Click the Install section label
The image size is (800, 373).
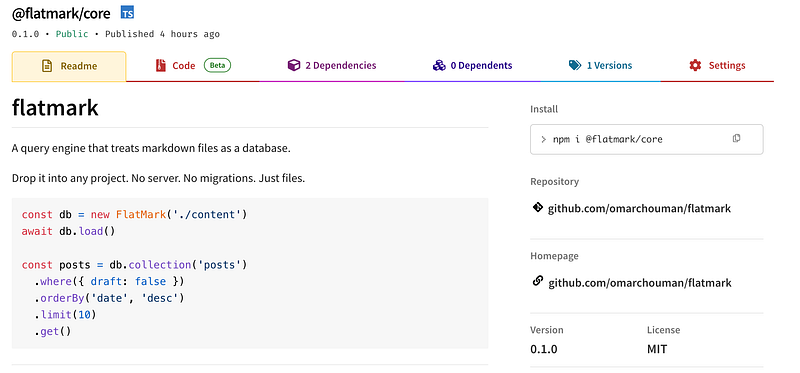tap(544, 109)
